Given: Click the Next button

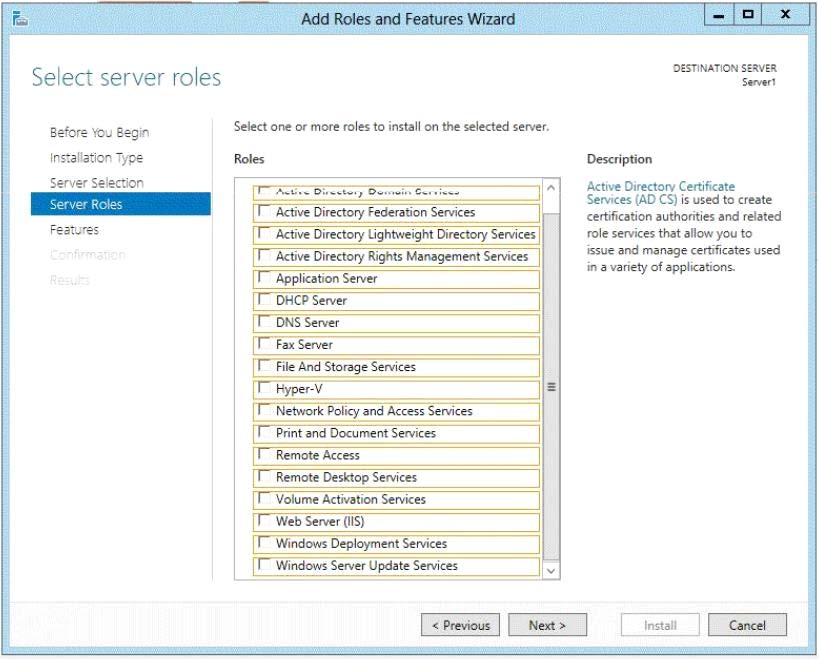Looking at the screenshot, I should point(547,625).
